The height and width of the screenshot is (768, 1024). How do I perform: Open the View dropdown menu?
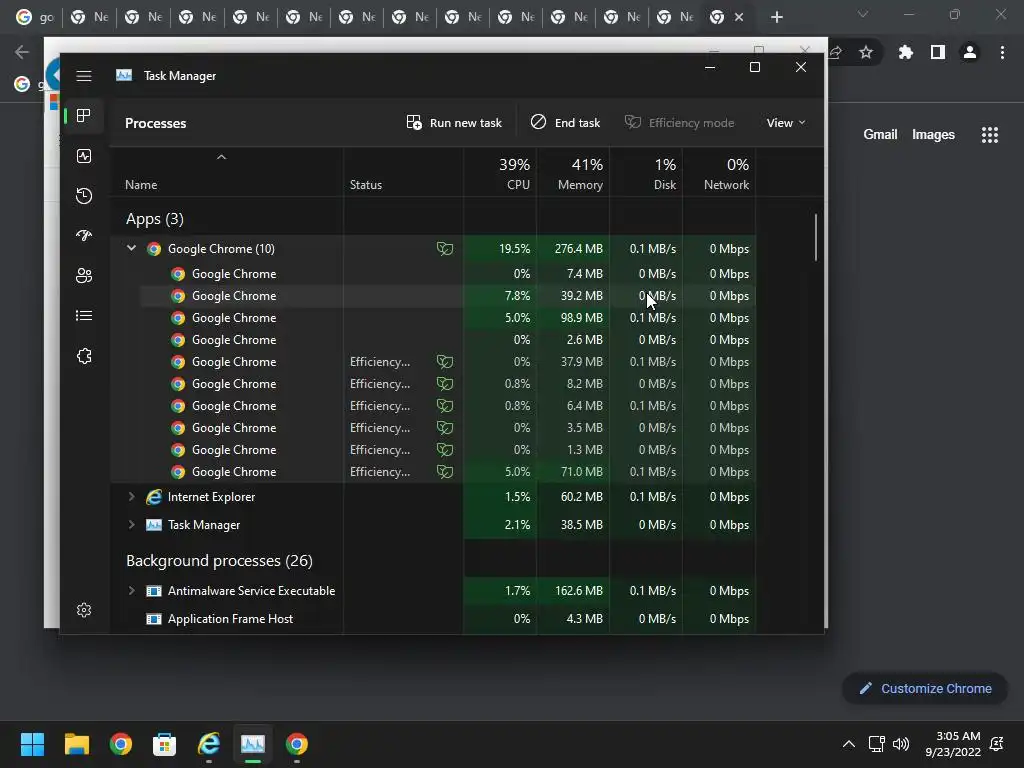(786, 123)
